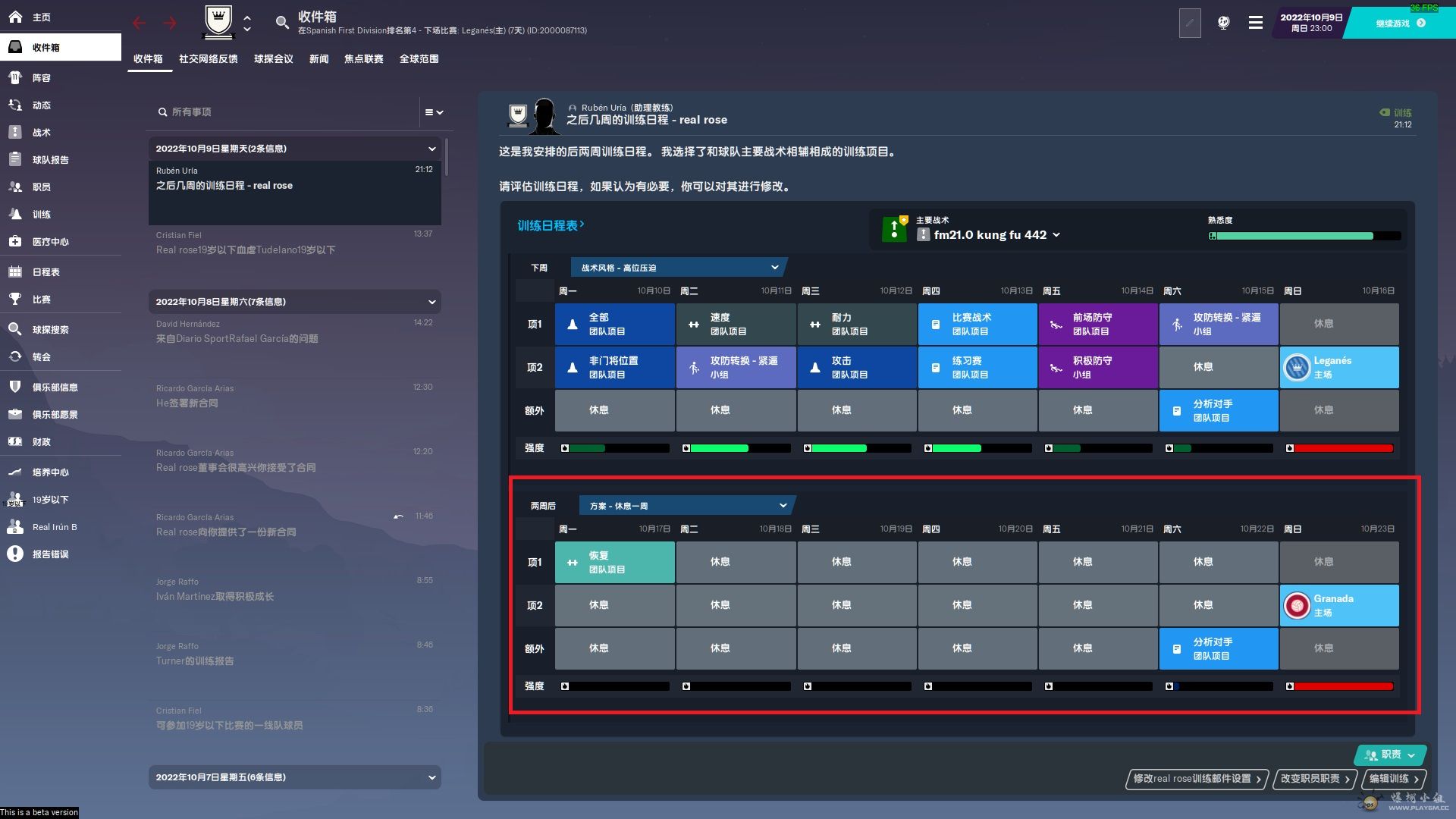Open the 医疗中心 medical center sidebar icon

pos(15,241)
